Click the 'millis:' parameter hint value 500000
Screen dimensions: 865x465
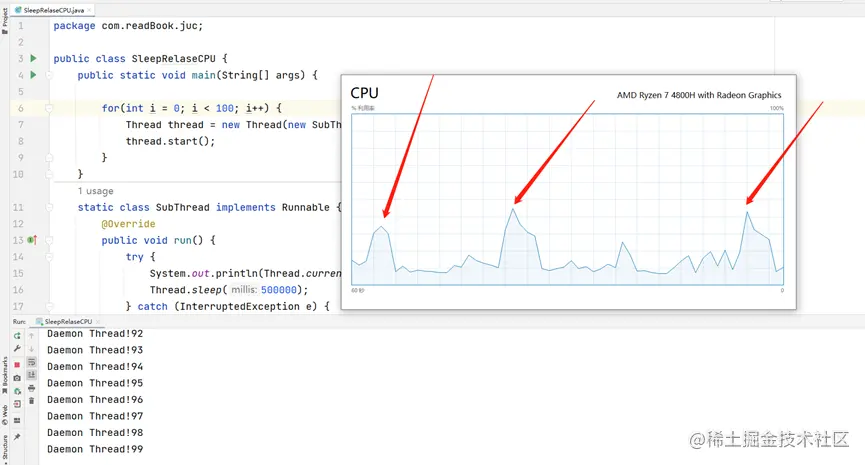point(279,290)
